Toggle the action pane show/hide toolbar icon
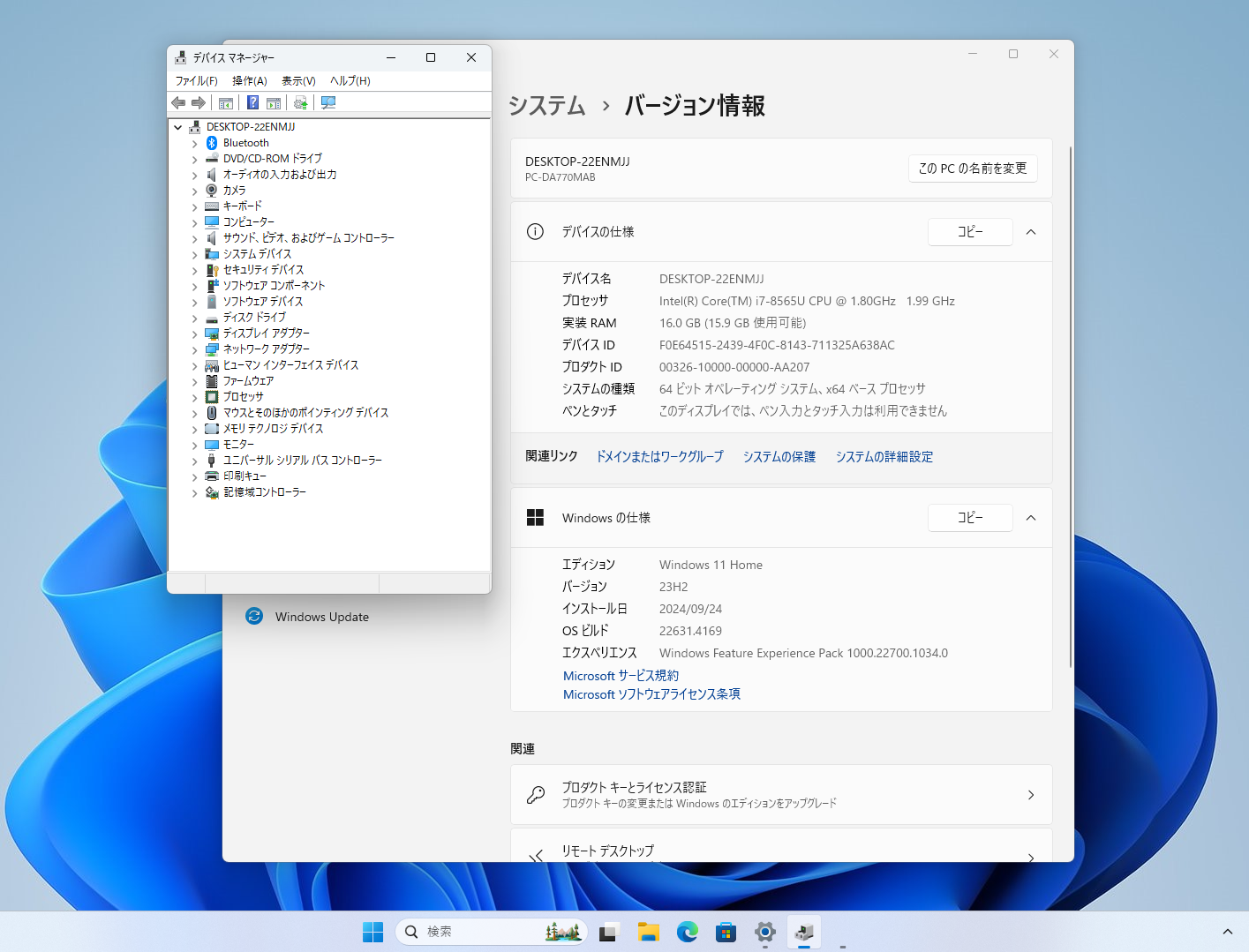This screenshot has width=1249, height=952. point(274,103)
